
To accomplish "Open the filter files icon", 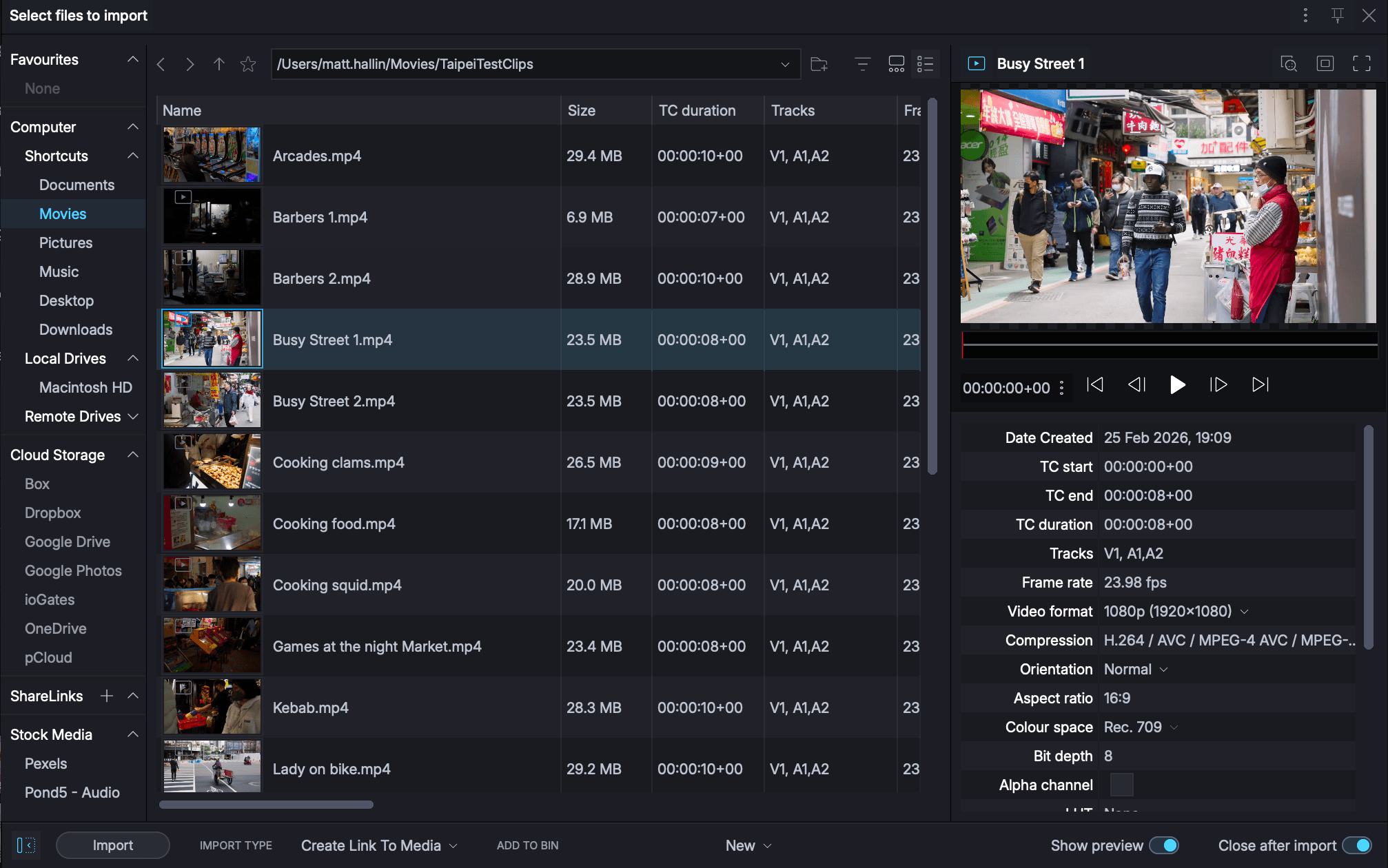I will [x=863, y=64].
